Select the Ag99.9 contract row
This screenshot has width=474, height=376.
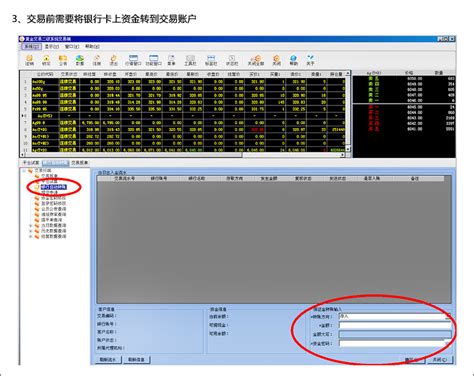tap(183, 123)
